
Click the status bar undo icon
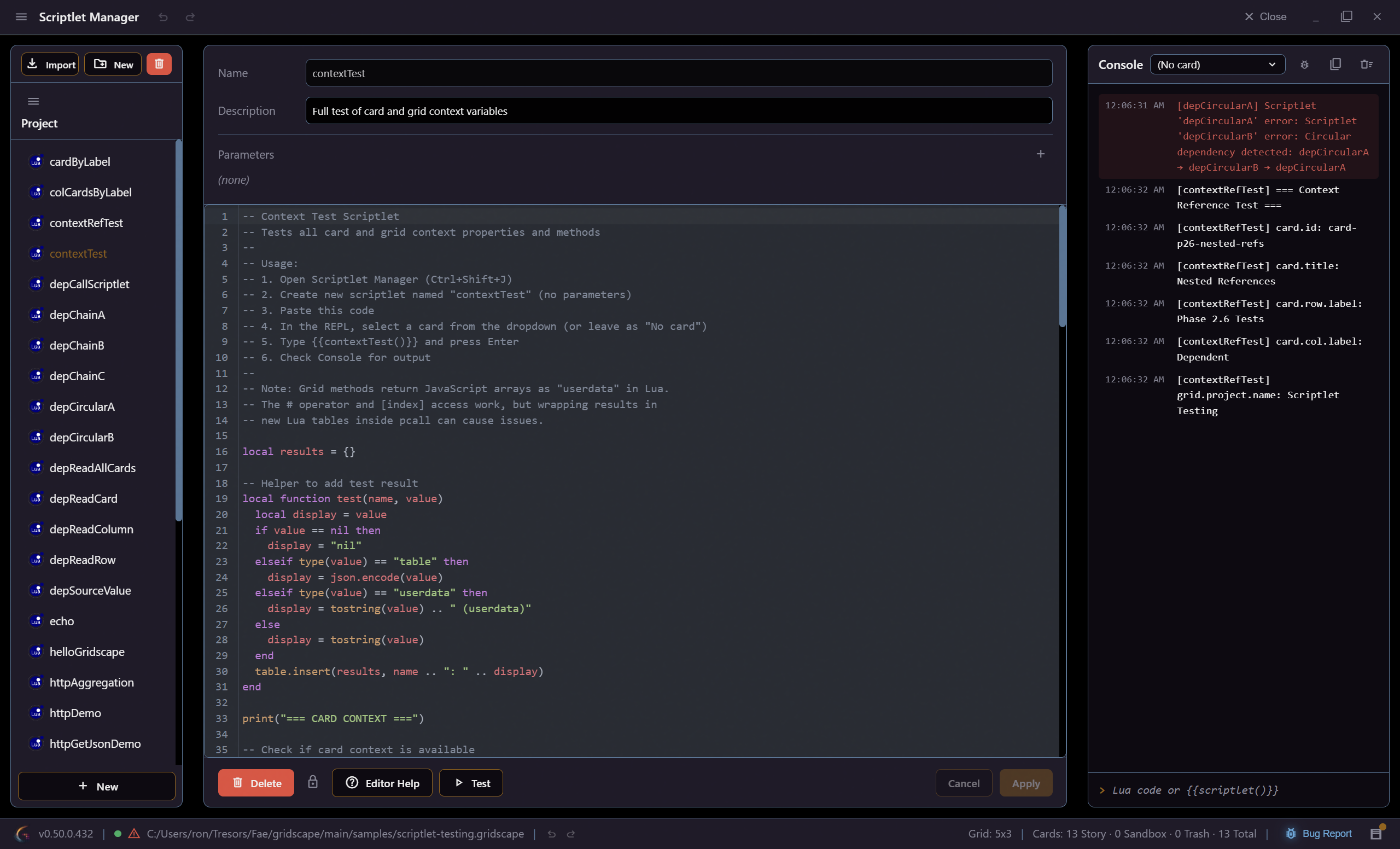(551, 834)
